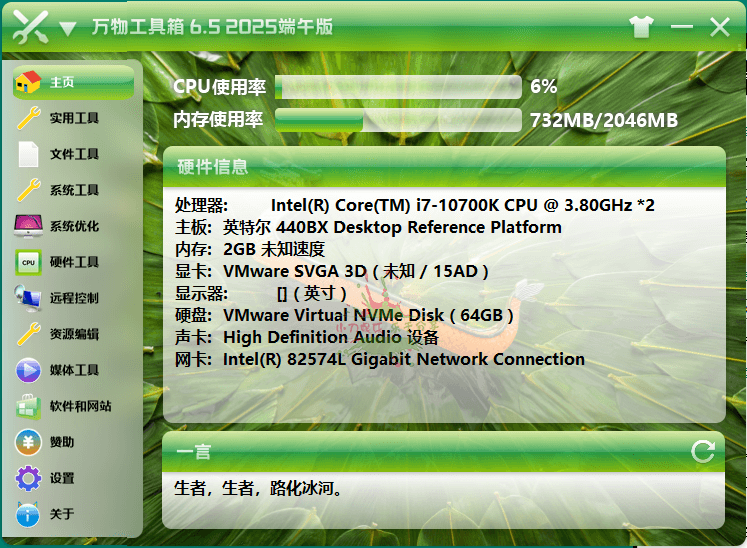Viewport: 747px width, 548px height.
Task: Open 远程控制 using its computer icon
Action: [28, 298]
